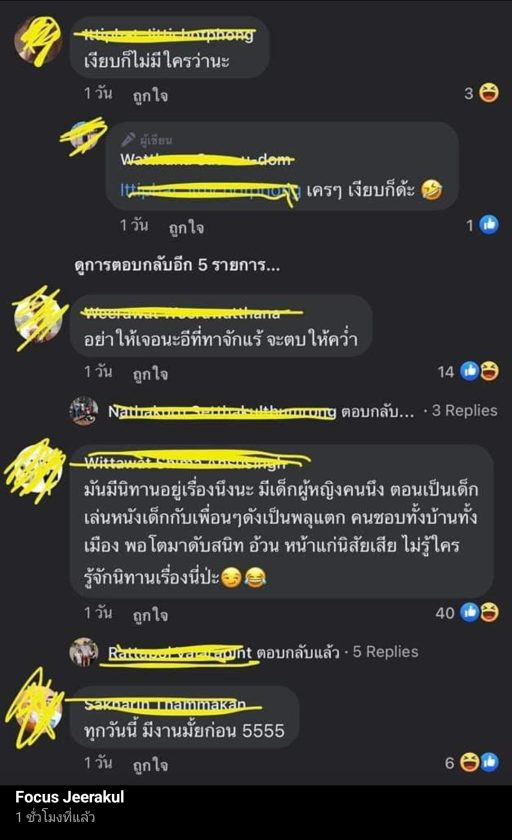Click the laughing reaction icon beside count 3
The width and height of the screenshot is (512, 840).
click(488, 93)
